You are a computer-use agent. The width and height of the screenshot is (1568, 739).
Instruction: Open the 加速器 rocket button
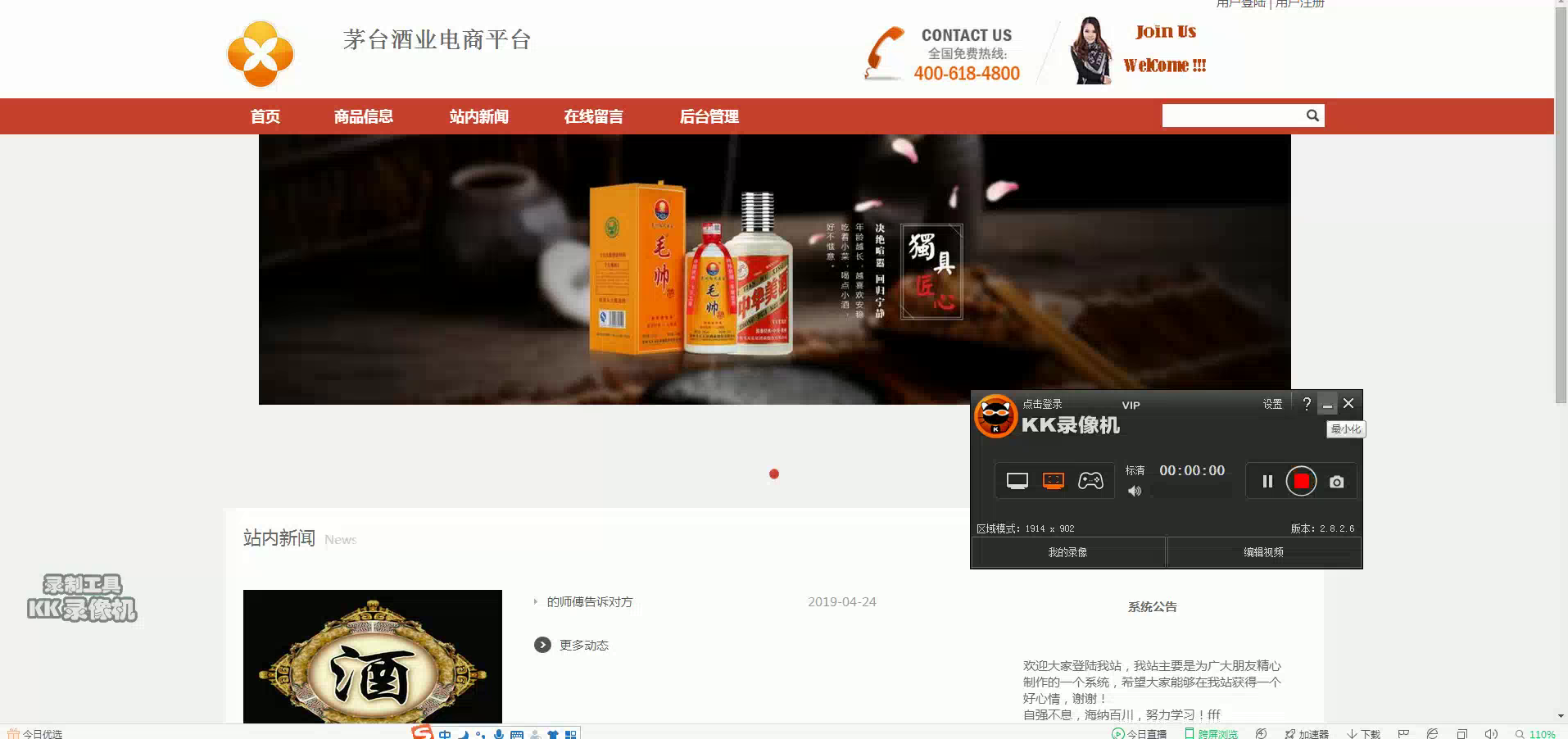pyautogui.click(x=1307, y=733)
